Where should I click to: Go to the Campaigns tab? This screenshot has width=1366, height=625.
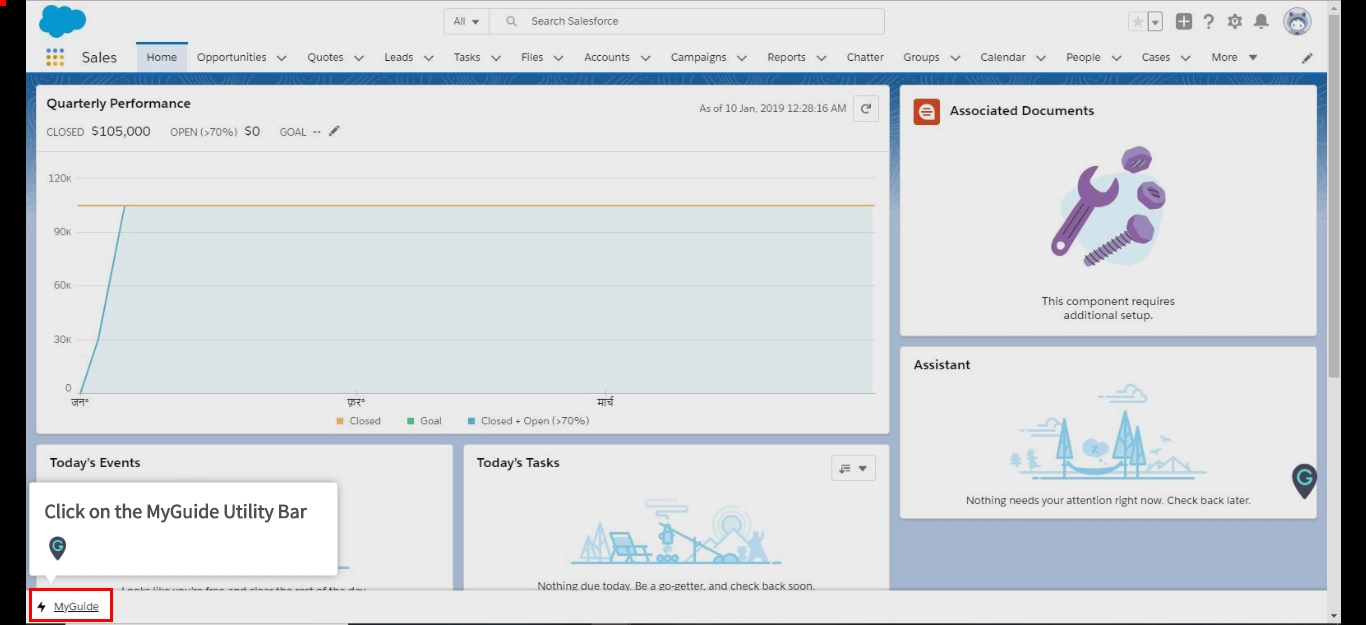pos(698,58)
